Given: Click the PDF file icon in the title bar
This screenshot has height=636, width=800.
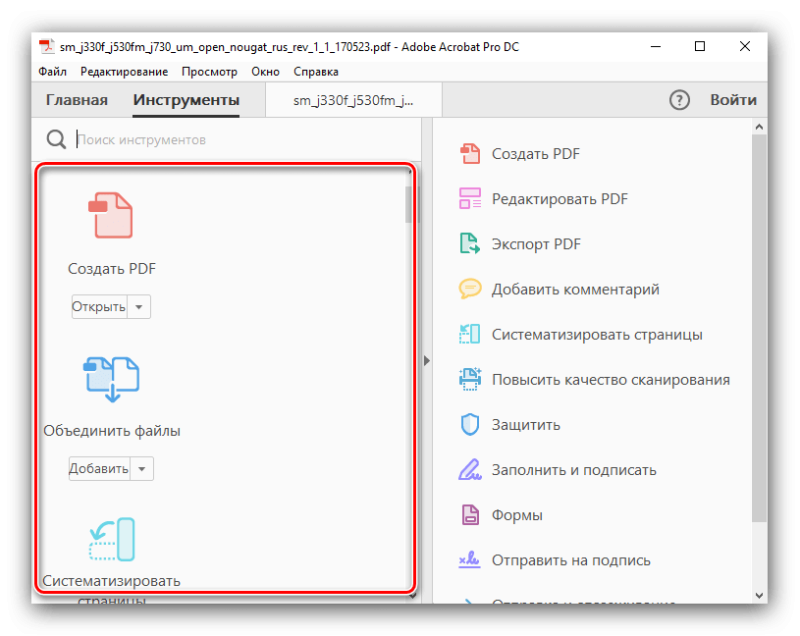Looking at the screenshot, I should [x=47, y=46].
